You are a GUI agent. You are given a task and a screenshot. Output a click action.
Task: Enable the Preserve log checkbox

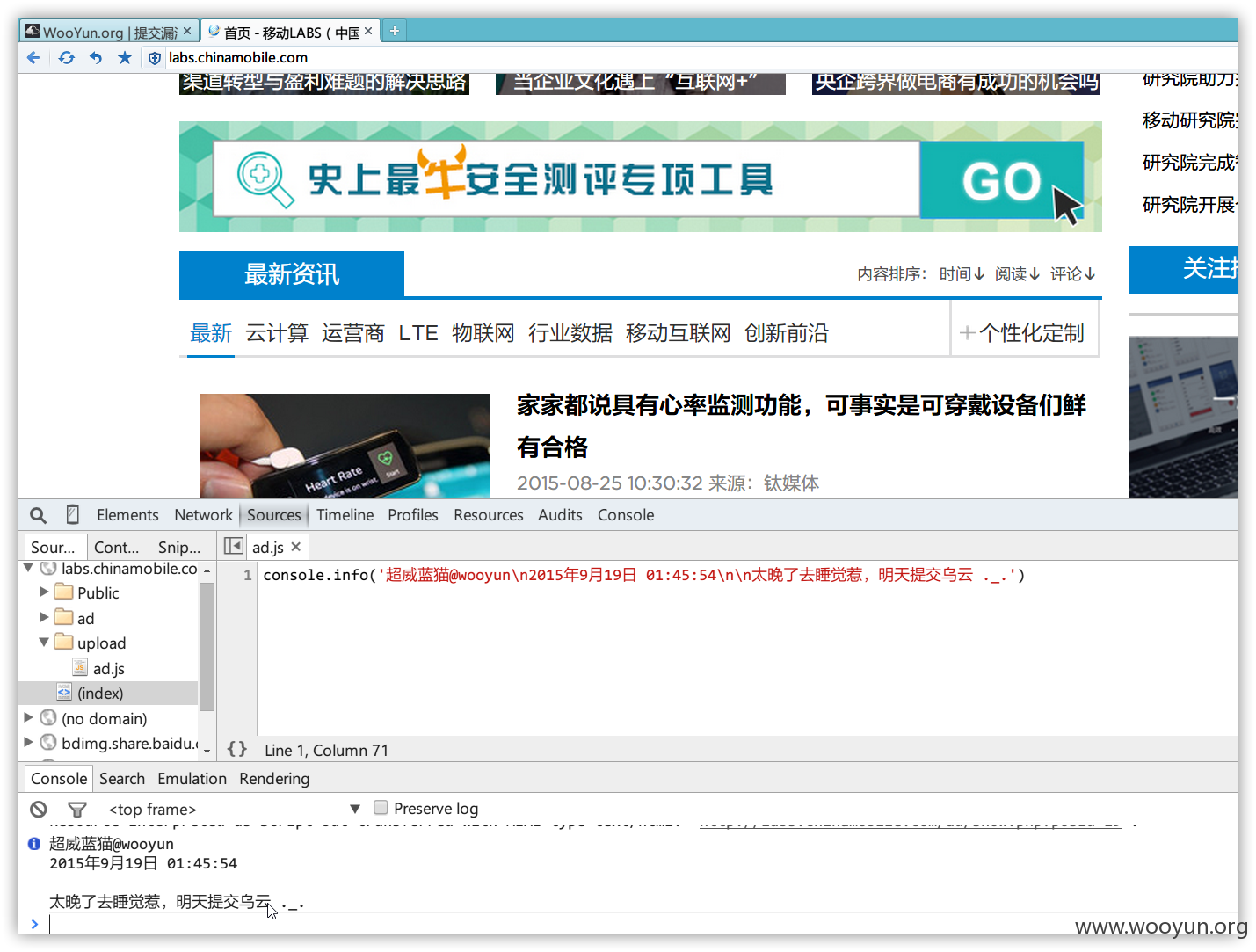[381, 807]
